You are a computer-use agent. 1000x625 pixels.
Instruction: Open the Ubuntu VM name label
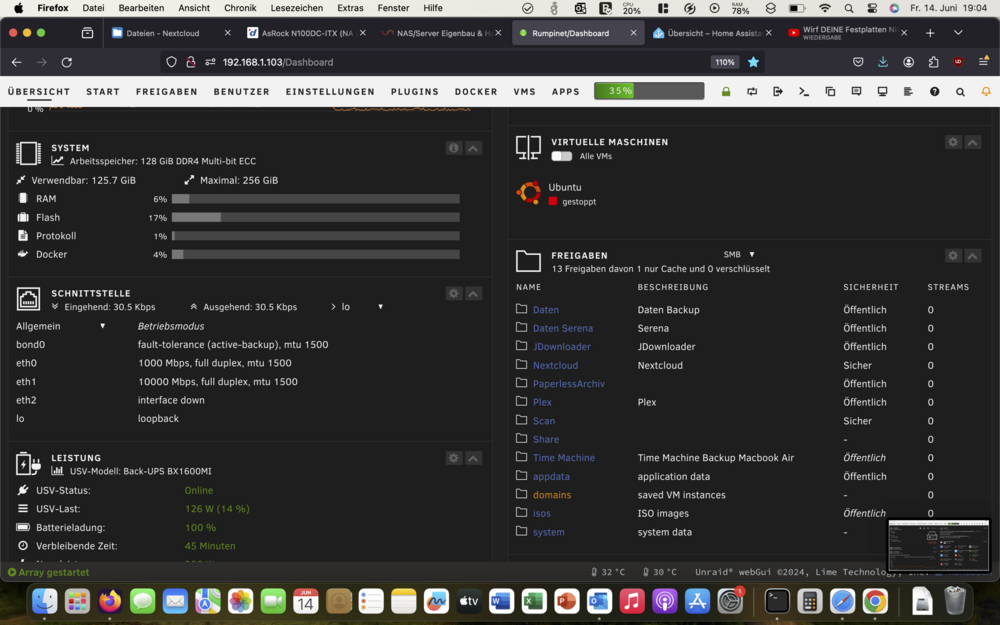565,188
